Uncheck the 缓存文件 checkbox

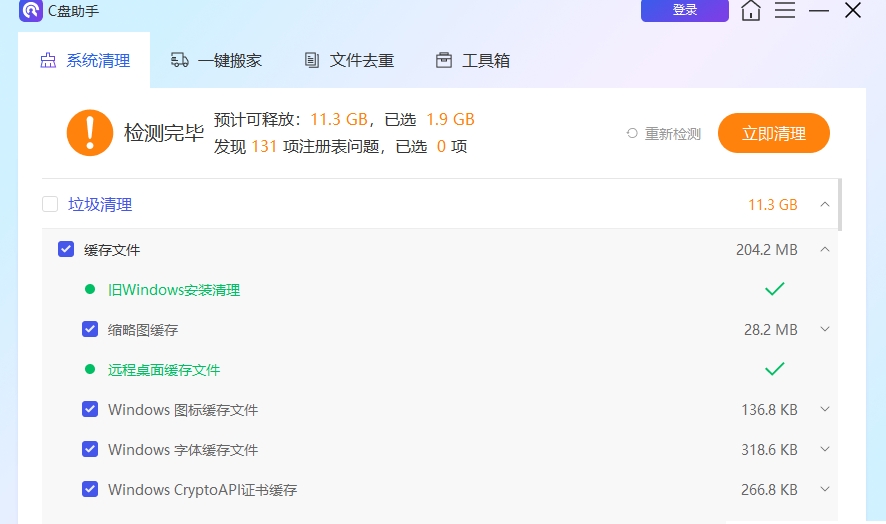pyautogui.click(x=66, y=249)
